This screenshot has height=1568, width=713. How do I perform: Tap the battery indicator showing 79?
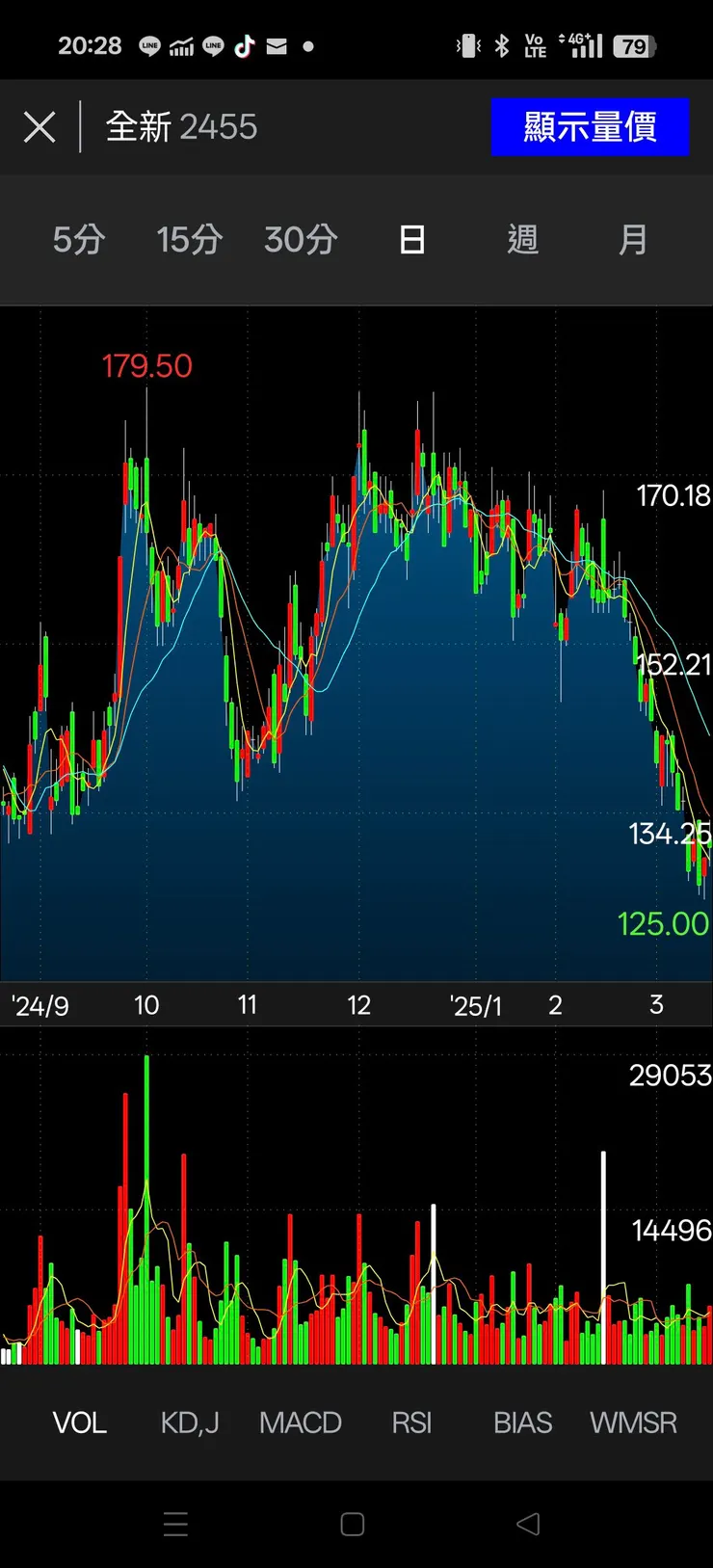click(x=635, y=45)
